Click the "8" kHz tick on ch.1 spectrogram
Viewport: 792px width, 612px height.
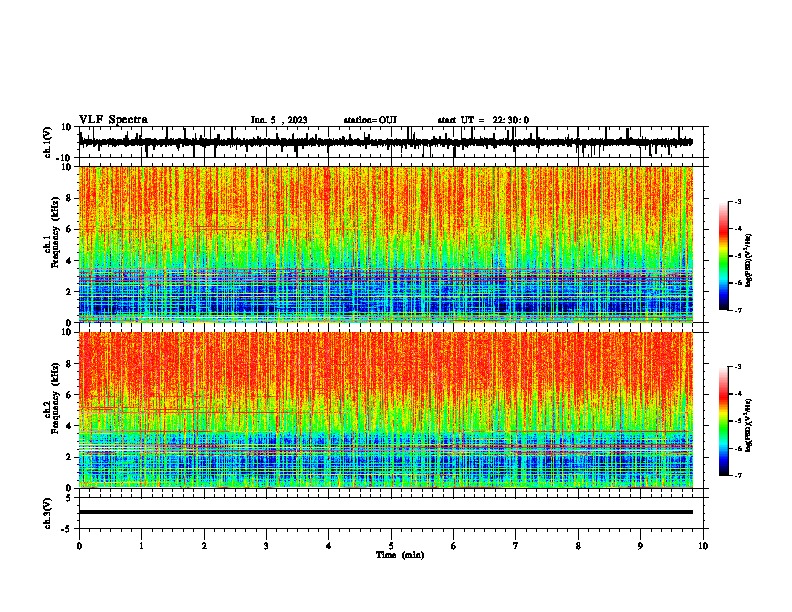click(70, 198)
